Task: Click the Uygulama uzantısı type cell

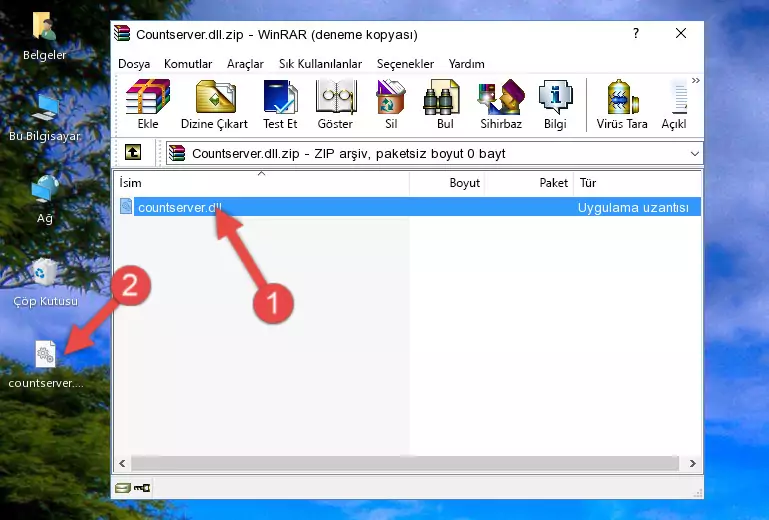Action: point(633,208)
